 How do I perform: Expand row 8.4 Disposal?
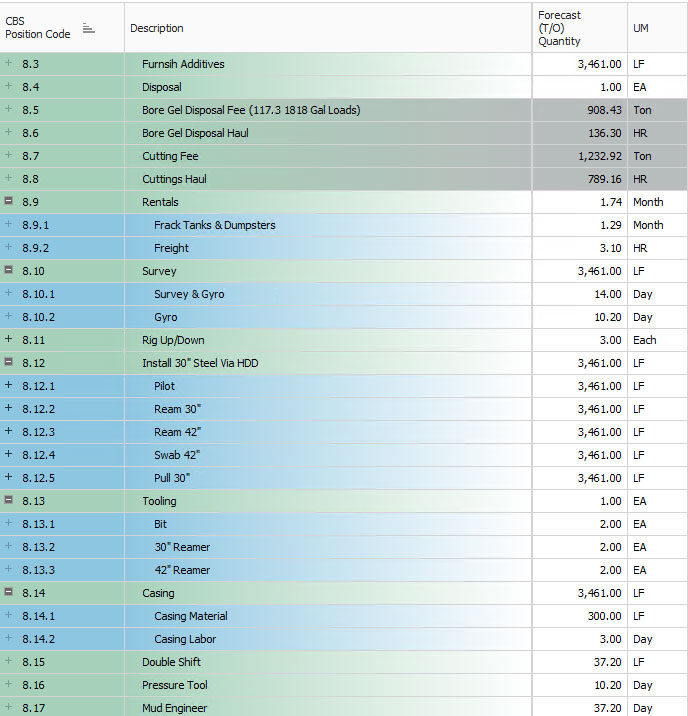8,86
